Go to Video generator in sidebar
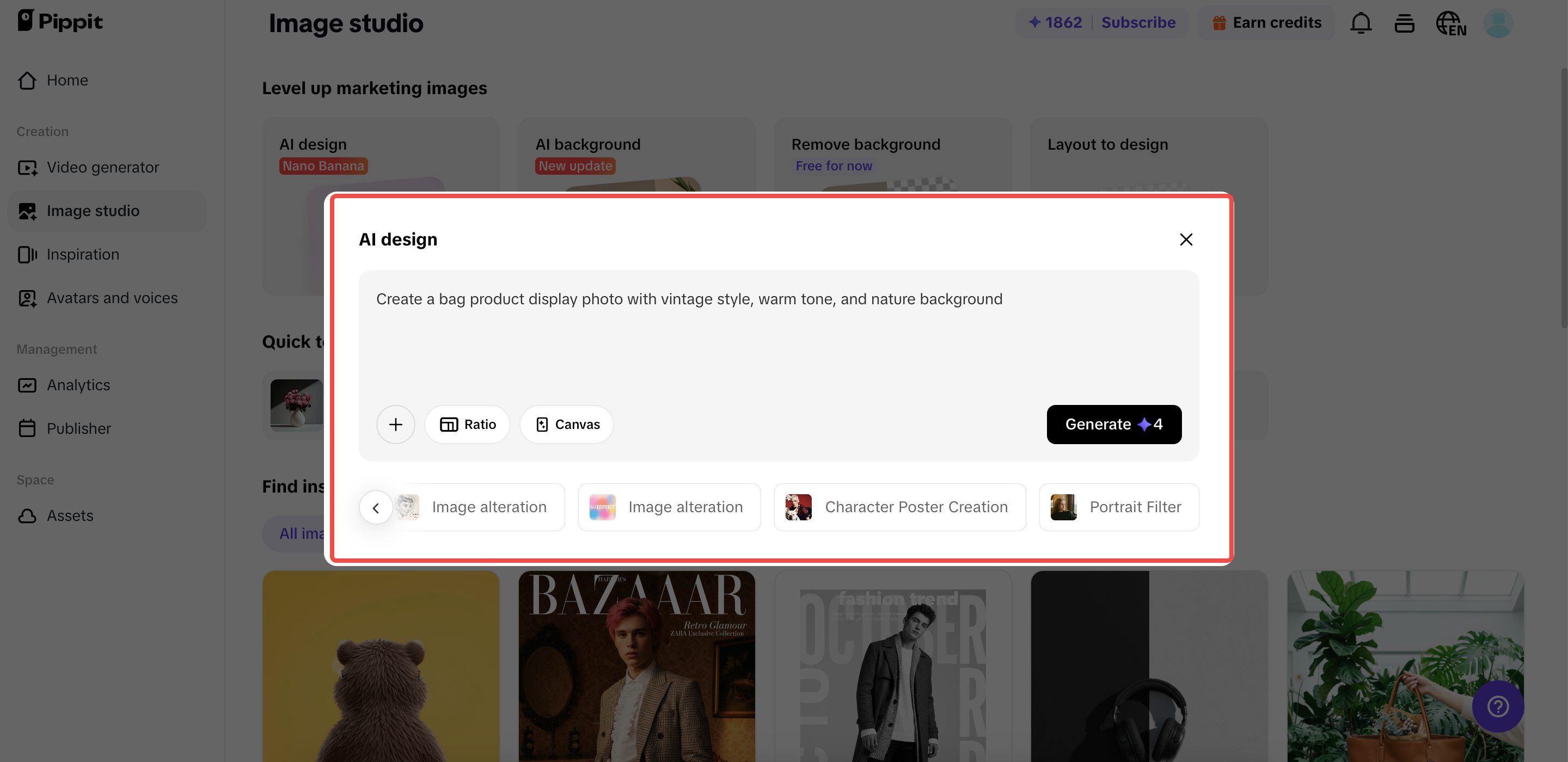The height and width of the screenshot is (762, 1568). tap(102, 168)
